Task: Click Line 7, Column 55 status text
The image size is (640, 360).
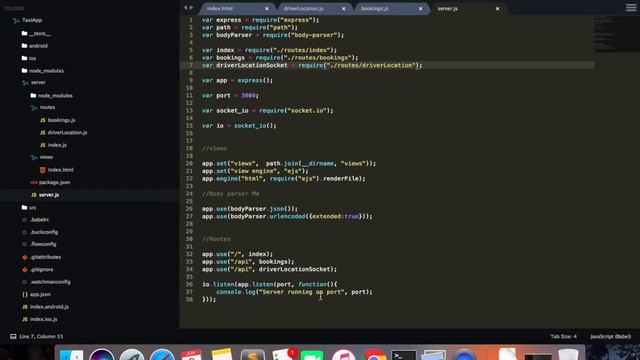Action: click(x=41, y=336)
